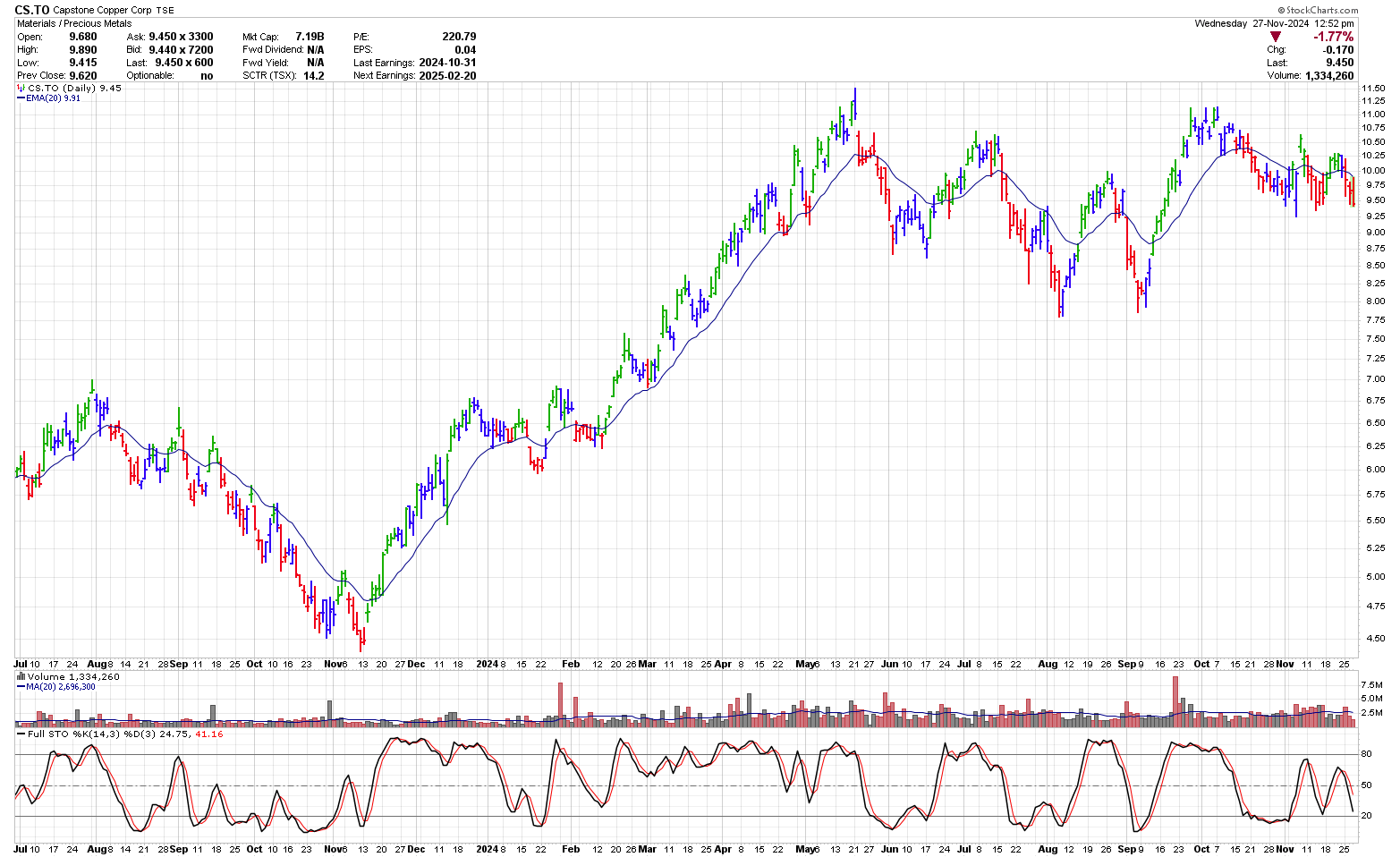Viewport: 1400px width, 857px height.
Task: Click the Chg value -0.170
Action: (x=1338, y=50)
